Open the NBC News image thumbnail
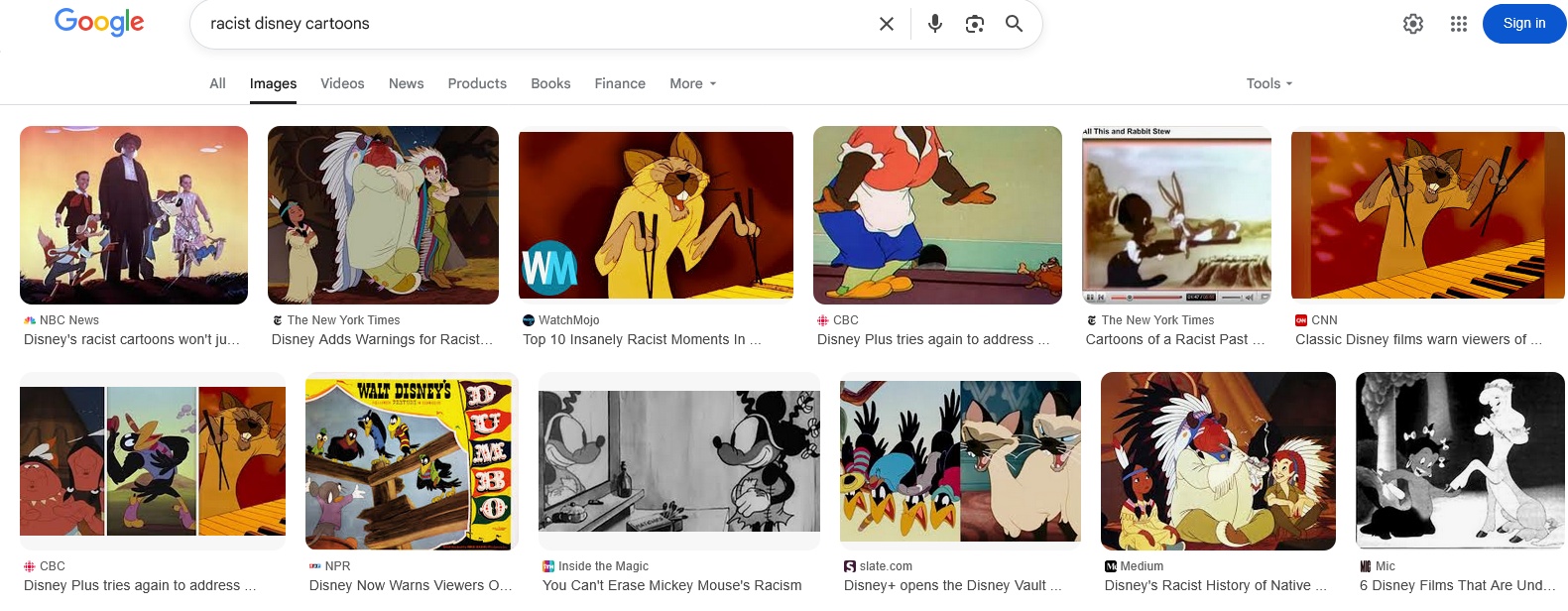The image size is (1568, 611). click(134, 214)
